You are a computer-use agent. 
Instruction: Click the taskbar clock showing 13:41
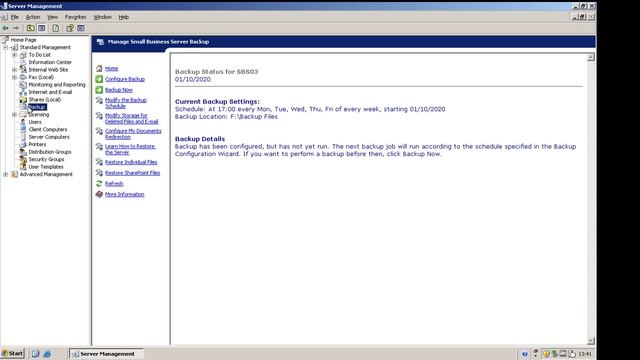click(585, 354)
